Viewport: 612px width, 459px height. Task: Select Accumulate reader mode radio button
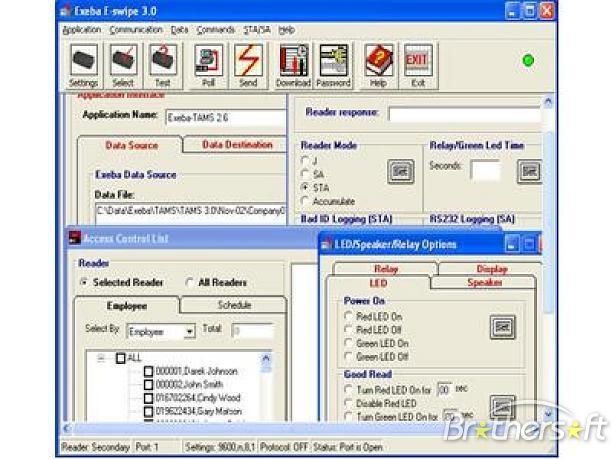305,201
